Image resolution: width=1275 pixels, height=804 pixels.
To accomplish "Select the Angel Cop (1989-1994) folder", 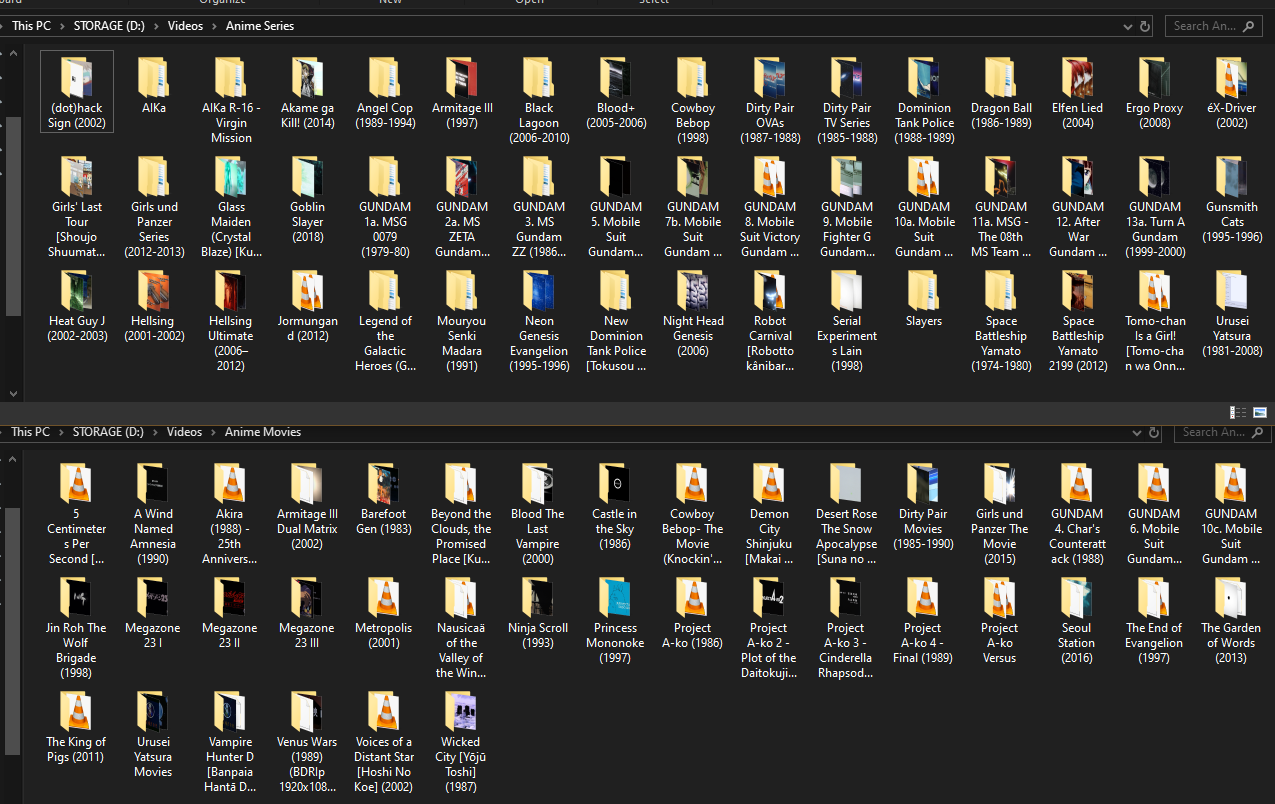I will 385,91.
